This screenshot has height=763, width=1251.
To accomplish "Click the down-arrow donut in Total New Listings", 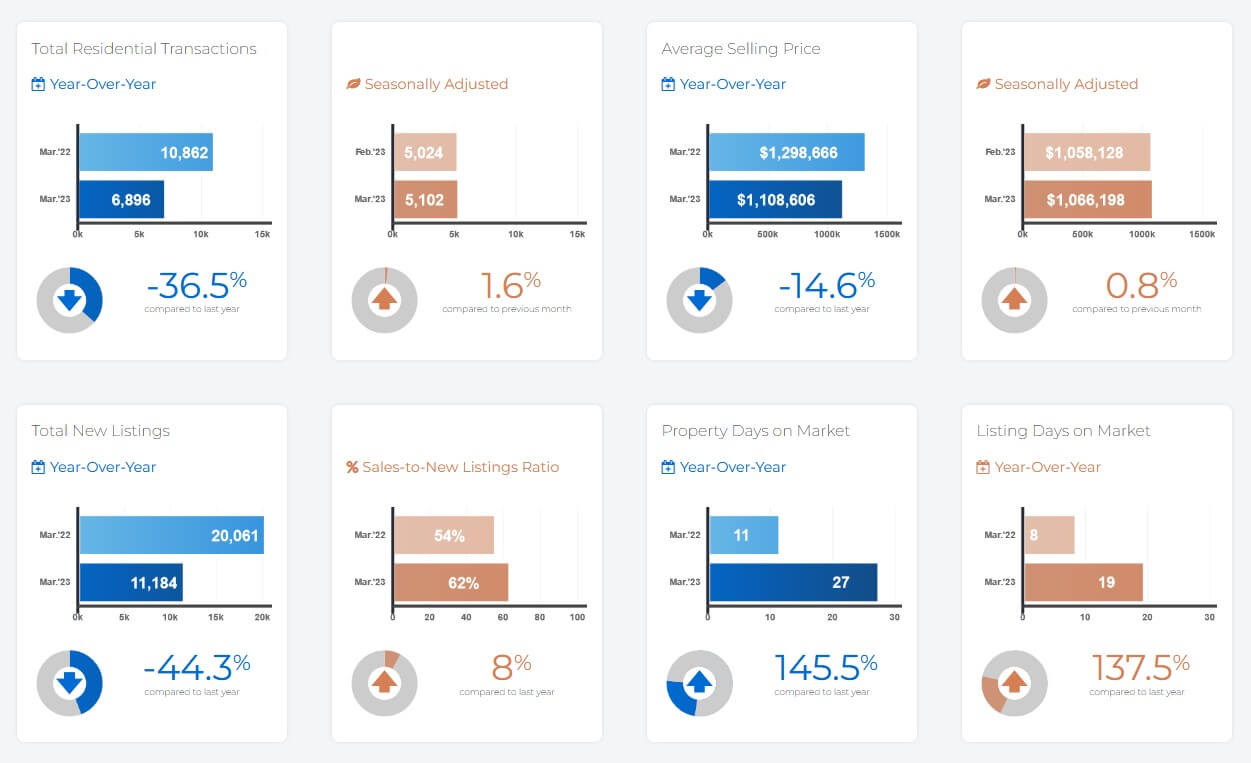I will (69, 683).
